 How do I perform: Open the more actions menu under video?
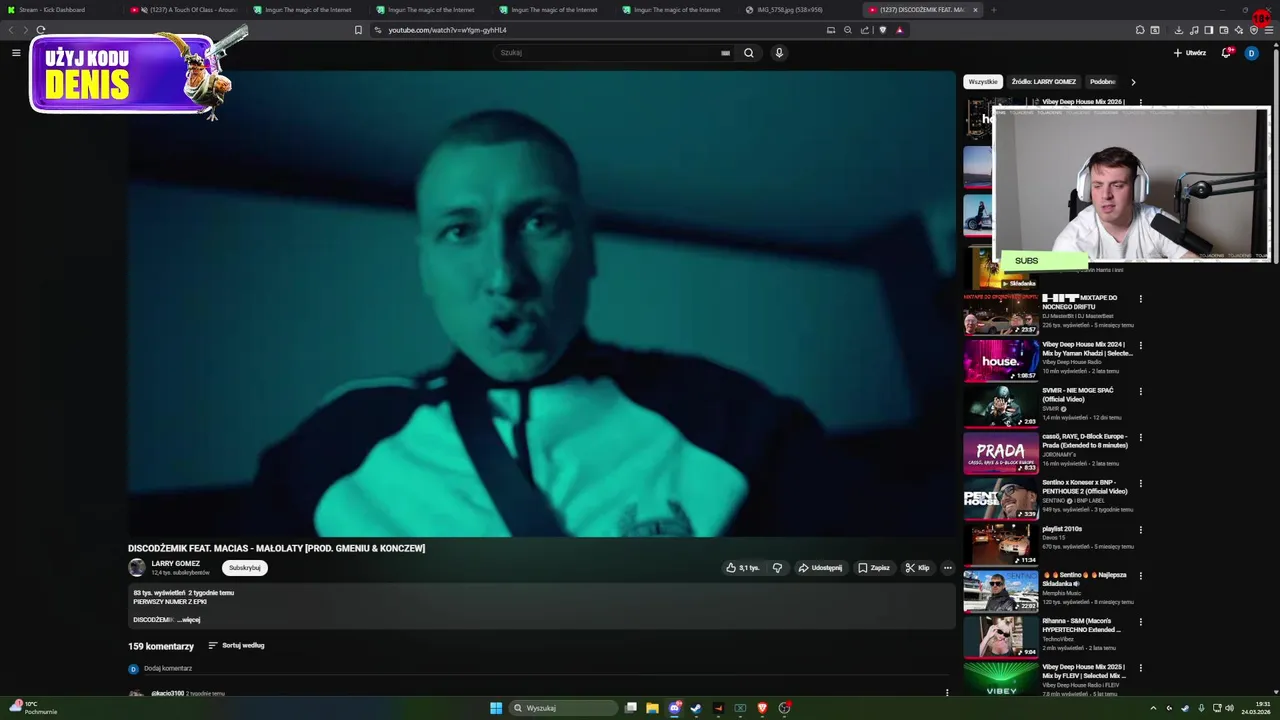[947, 568]
